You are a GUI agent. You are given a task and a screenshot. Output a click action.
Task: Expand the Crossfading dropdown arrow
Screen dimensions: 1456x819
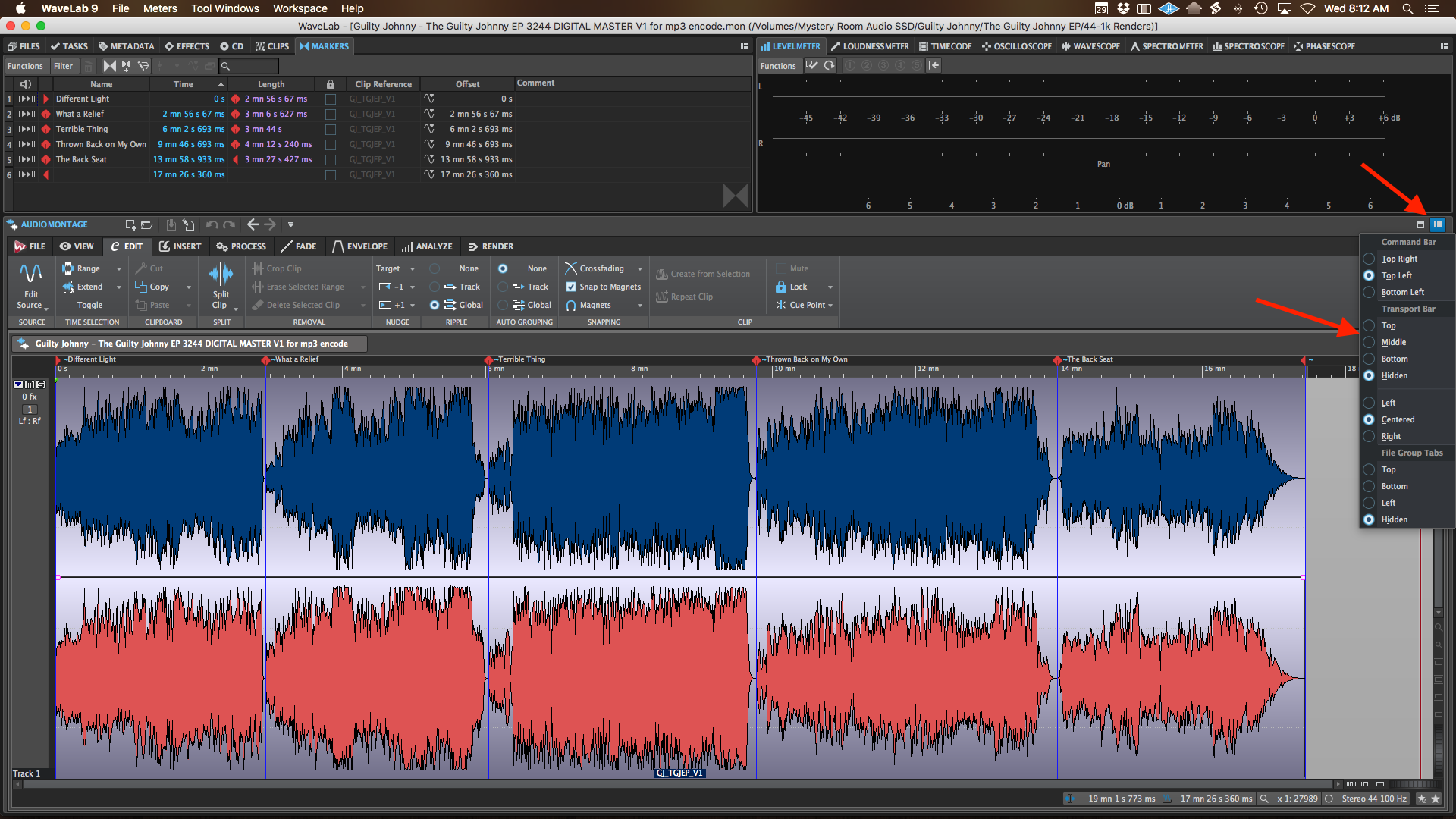(x=640, y=268)
